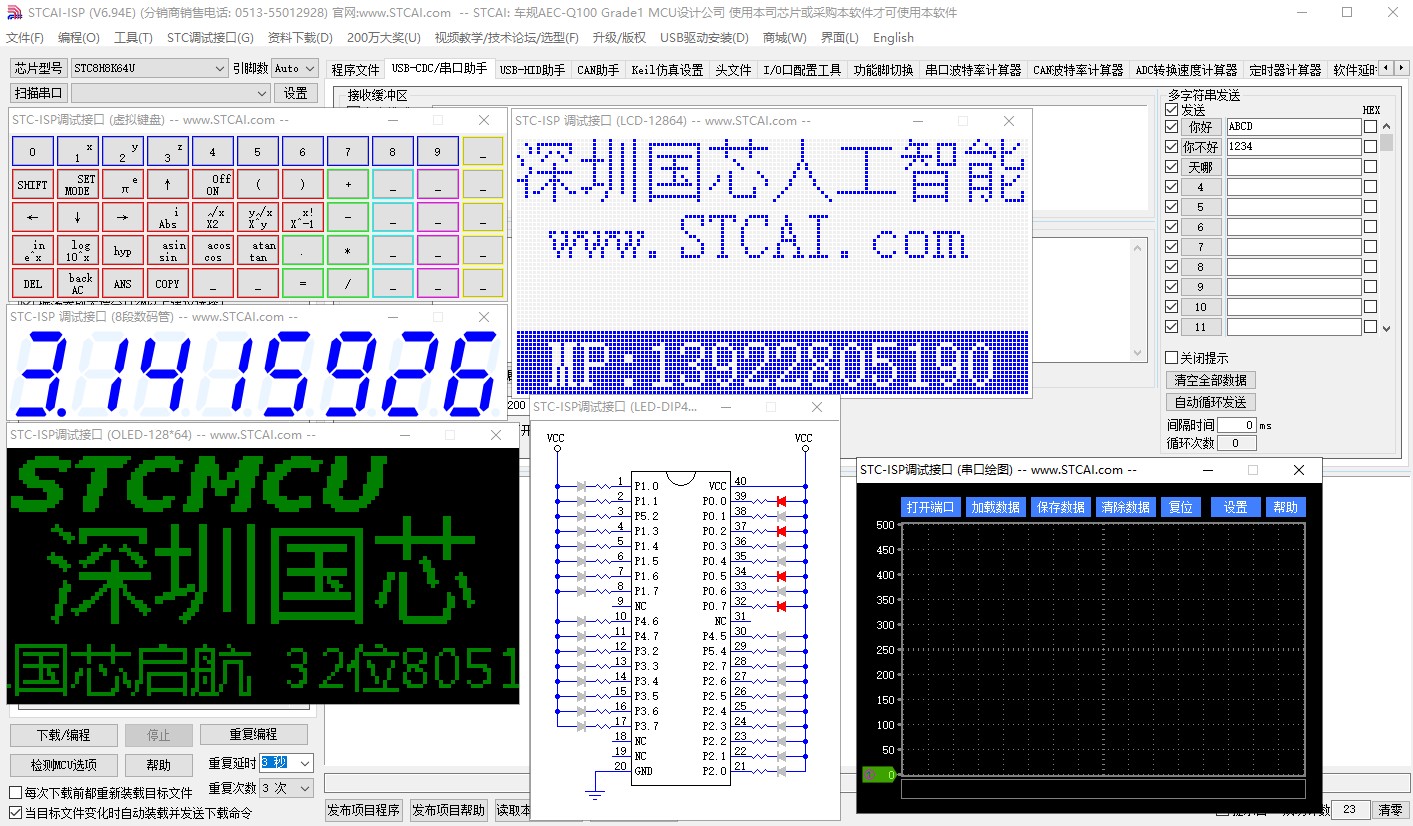Check the 关闭提示 checkbox
1413x826 pixels.
tap(1171, 358)
